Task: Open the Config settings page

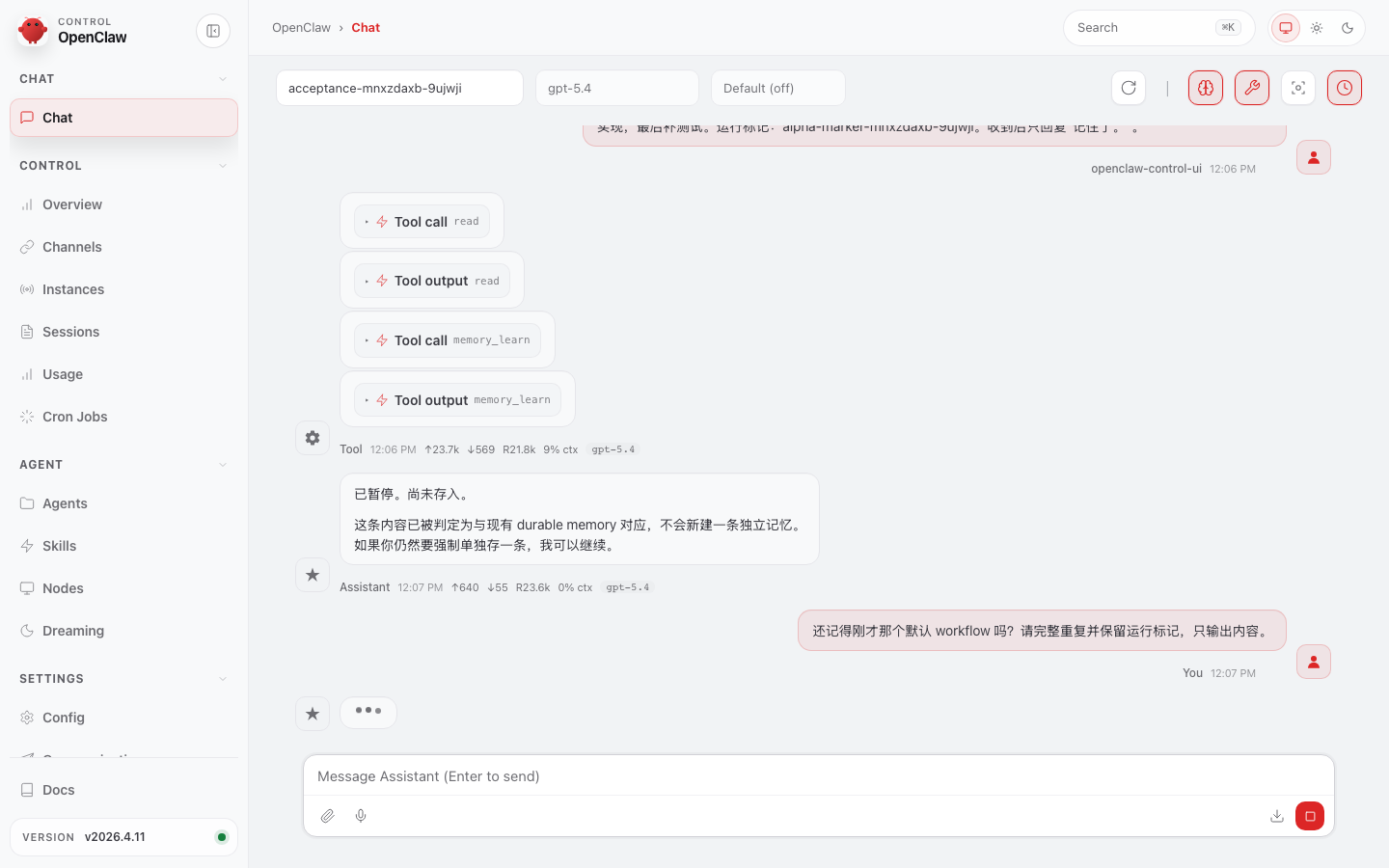Action: pos(123,718)
